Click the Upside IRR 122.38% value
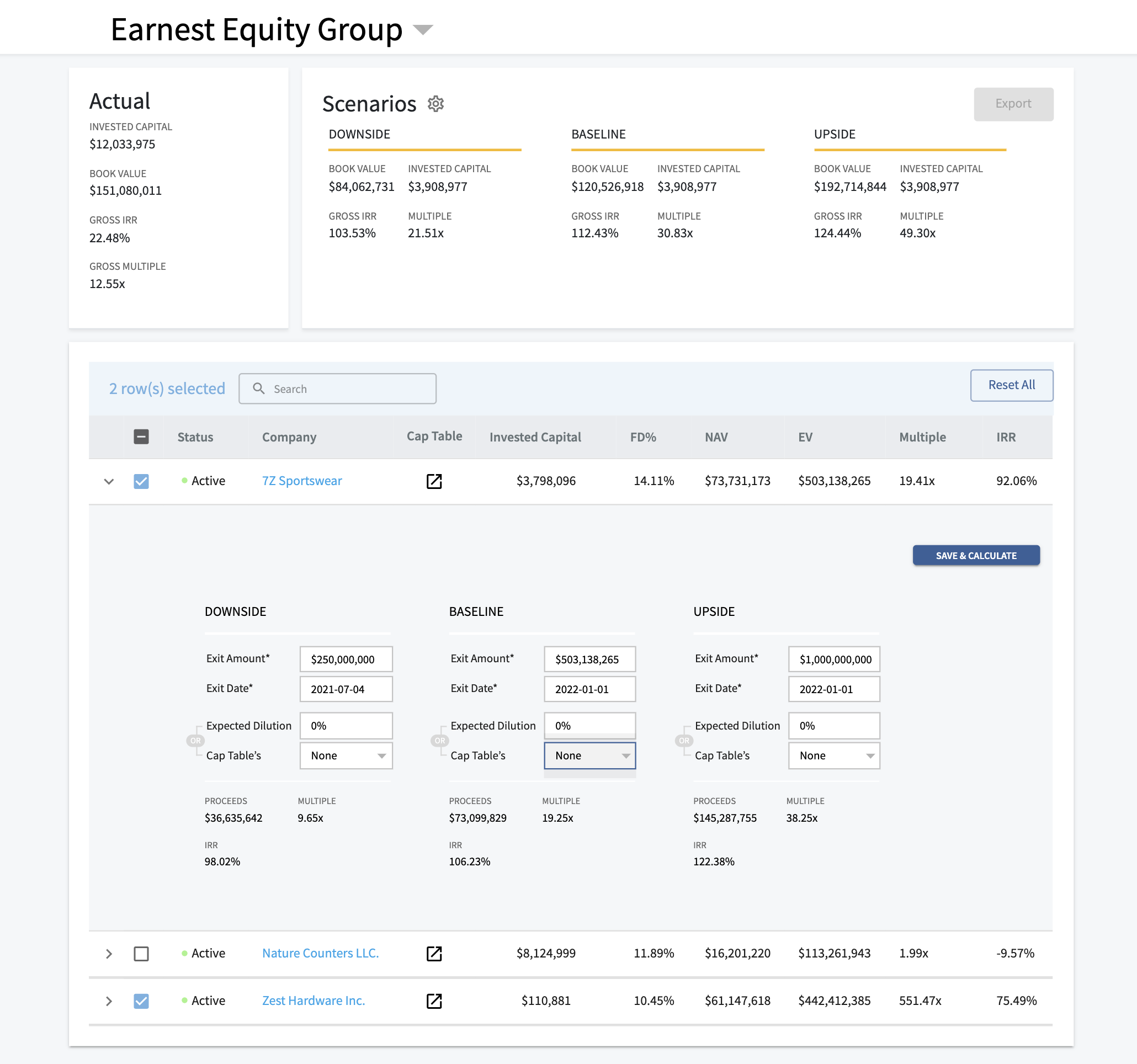1137x1064 pixels. point(714,862)
